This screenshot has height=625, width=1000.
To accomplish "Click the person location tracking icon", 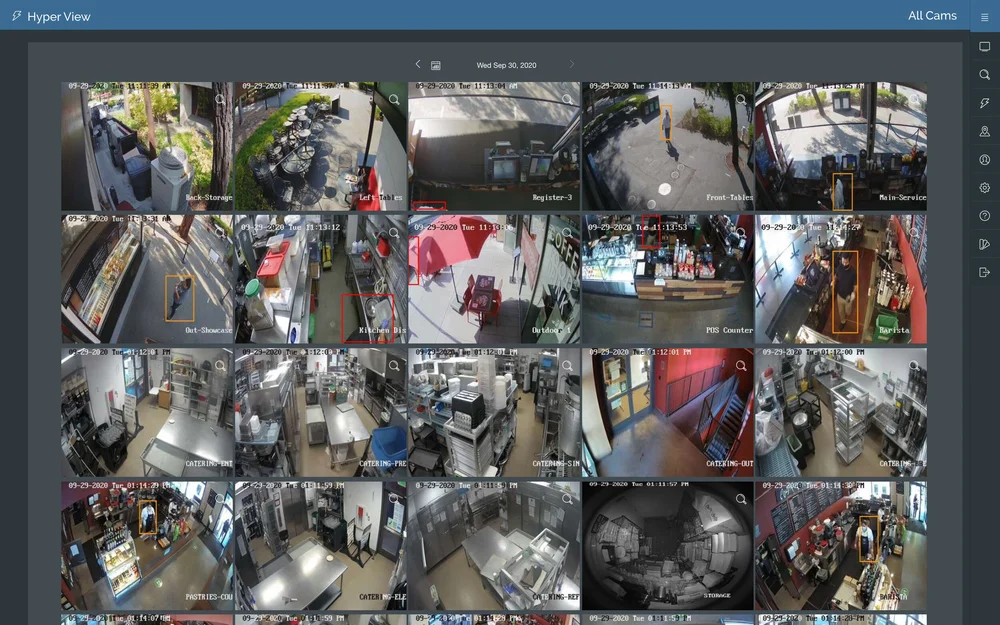I will point(983,130).
